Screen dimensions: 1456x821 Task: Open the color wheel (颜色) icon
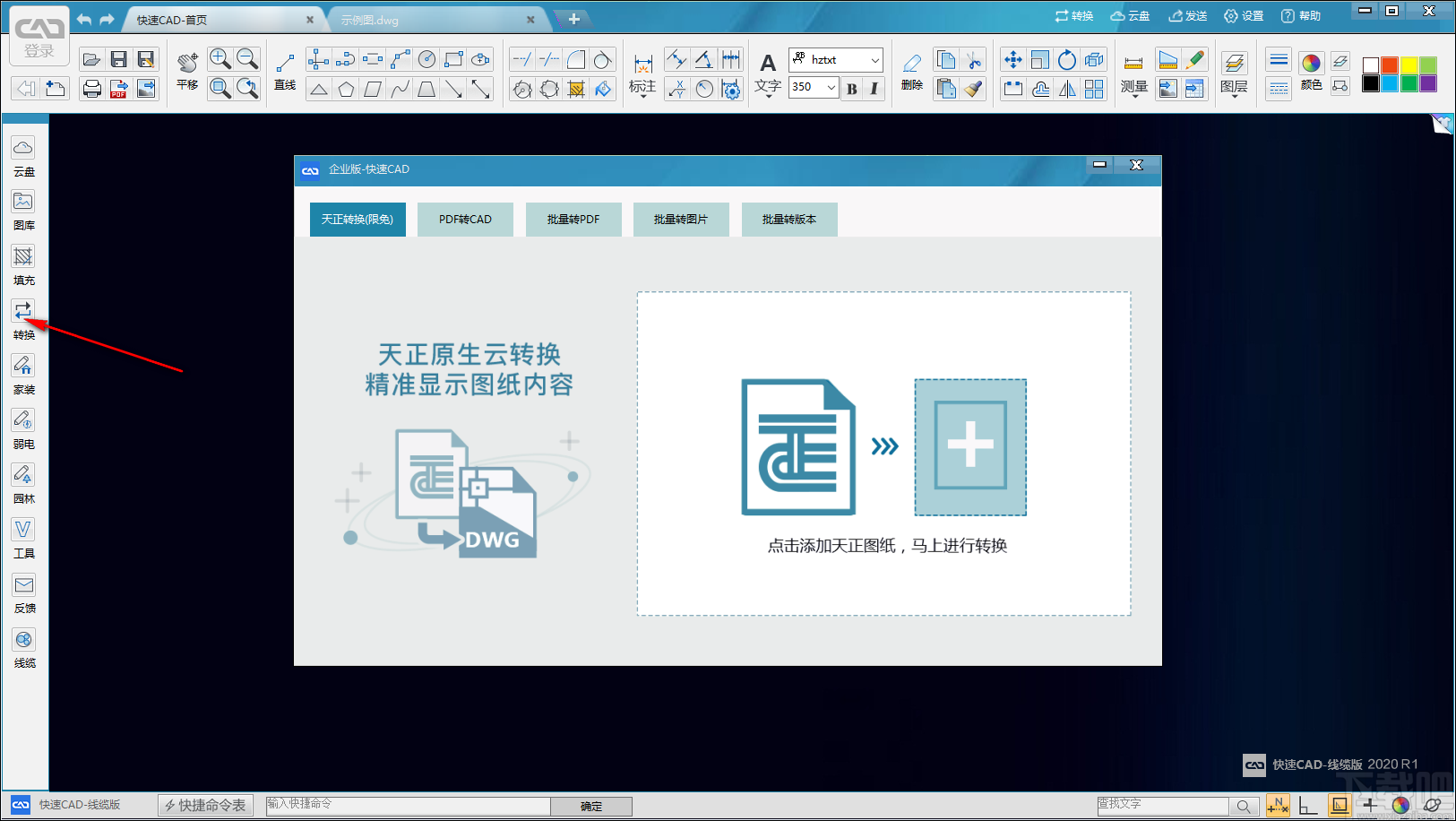[x=1311, y=70]
